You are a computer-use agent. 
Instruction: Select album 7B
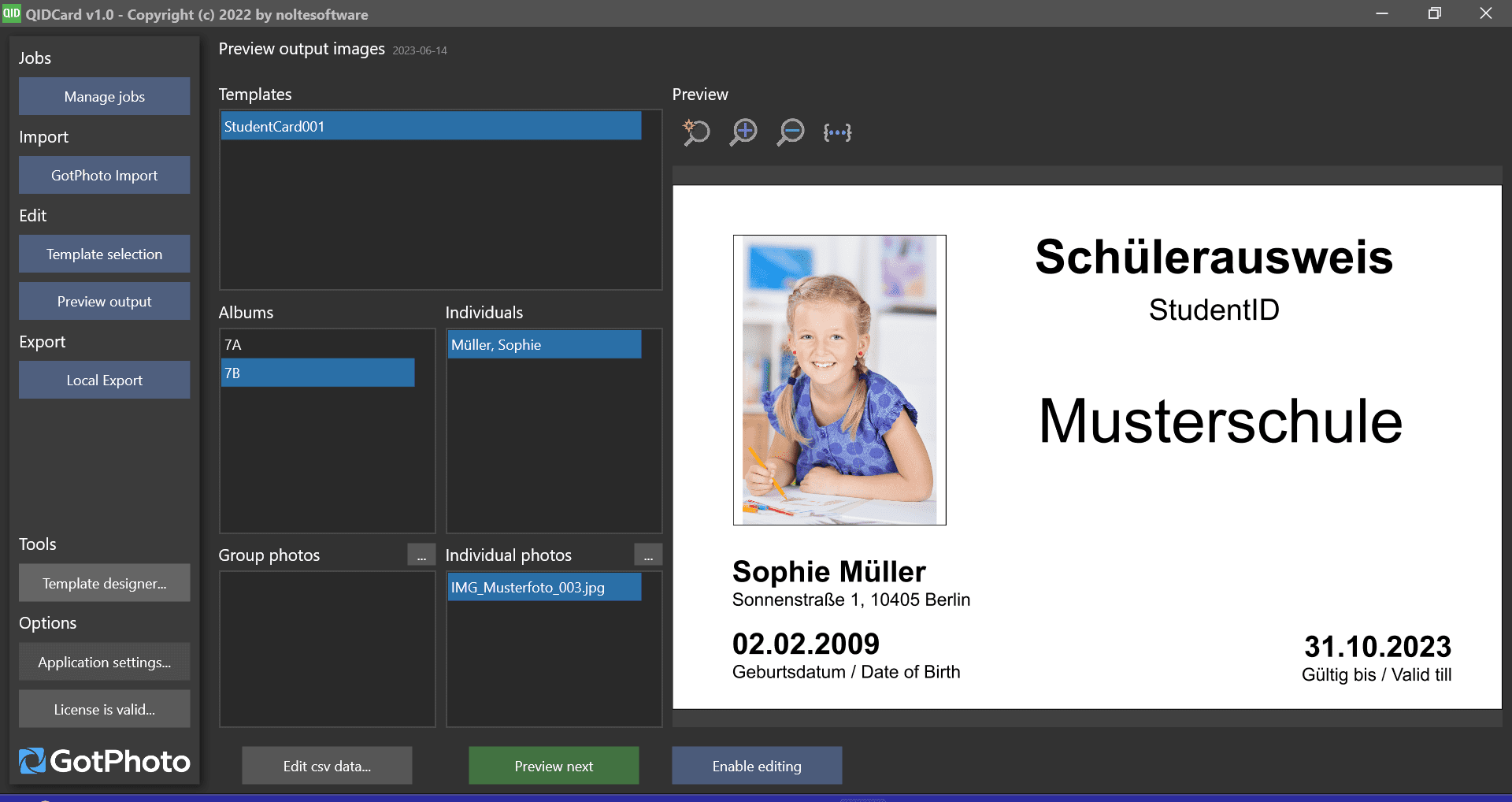tap(317, 373)
